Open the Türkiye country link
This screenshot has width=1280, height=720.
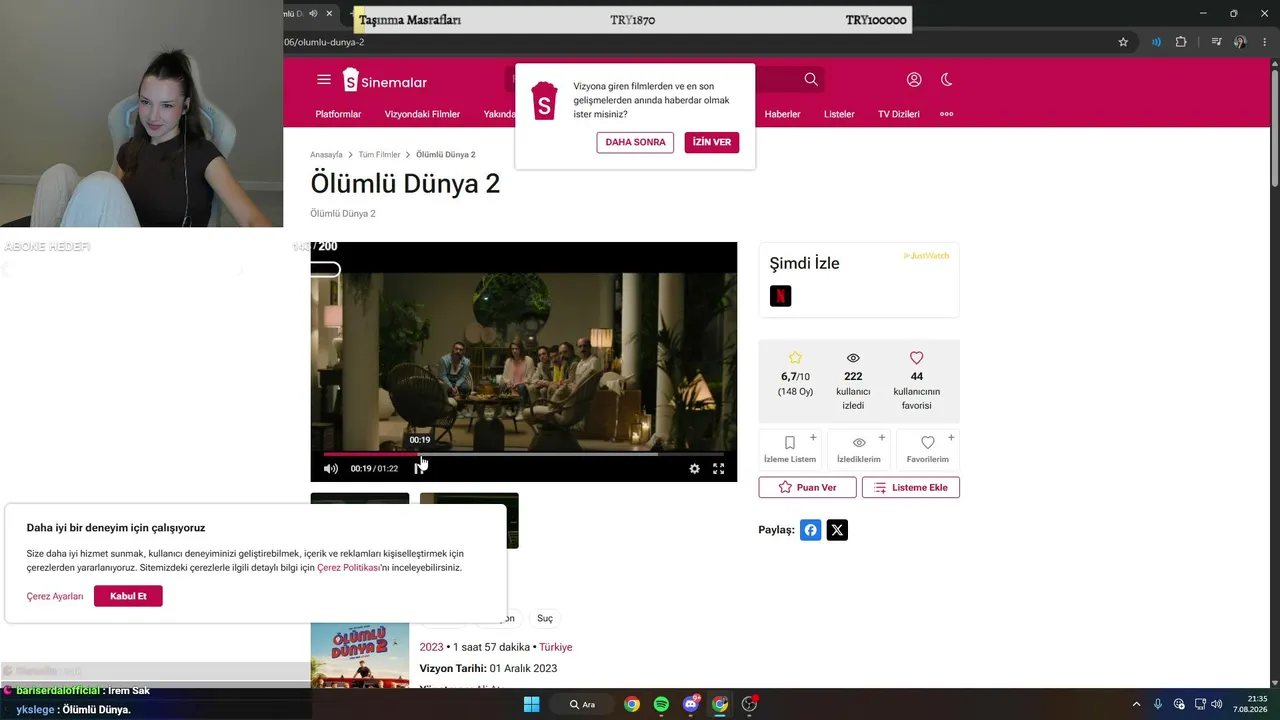(556, 647)
